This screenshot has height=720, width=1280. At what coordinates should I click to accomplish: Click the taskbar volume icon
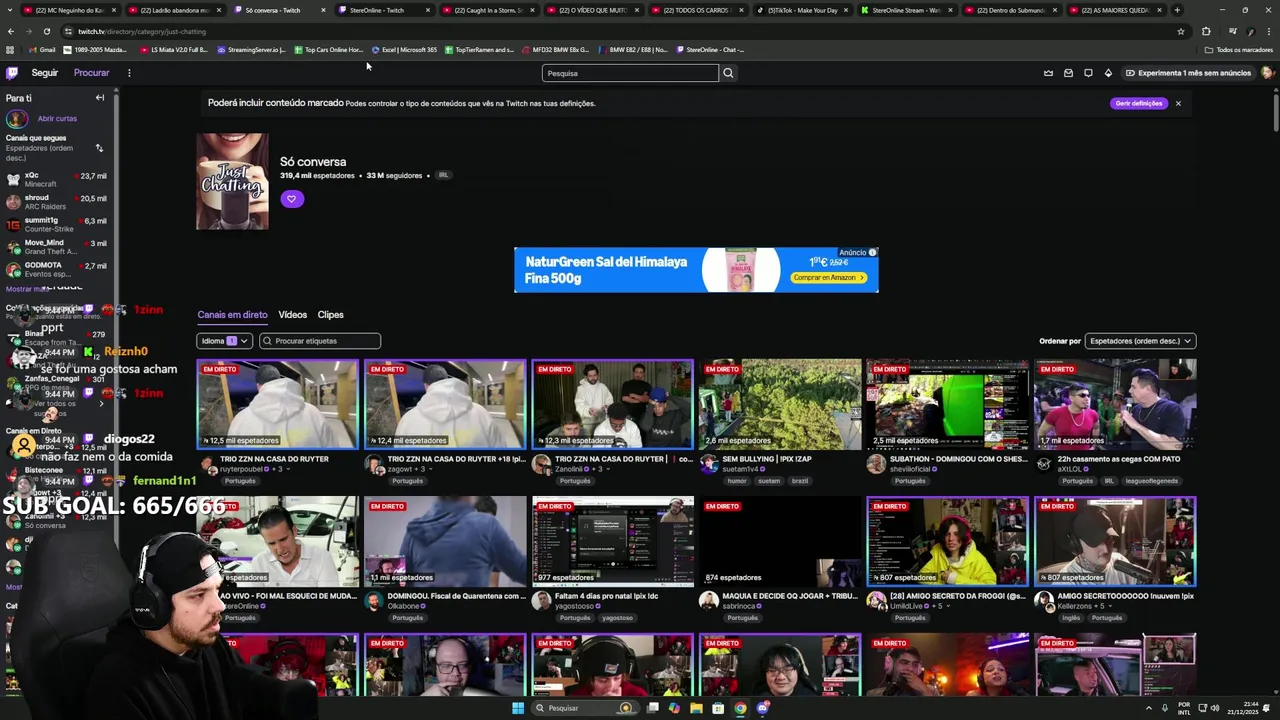[1215, 708]
